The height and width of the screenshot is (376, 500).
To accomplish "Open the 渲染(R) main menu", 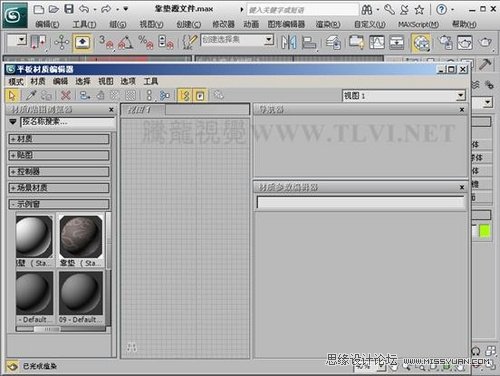I will pyautogui.click(x=328, y=24).
